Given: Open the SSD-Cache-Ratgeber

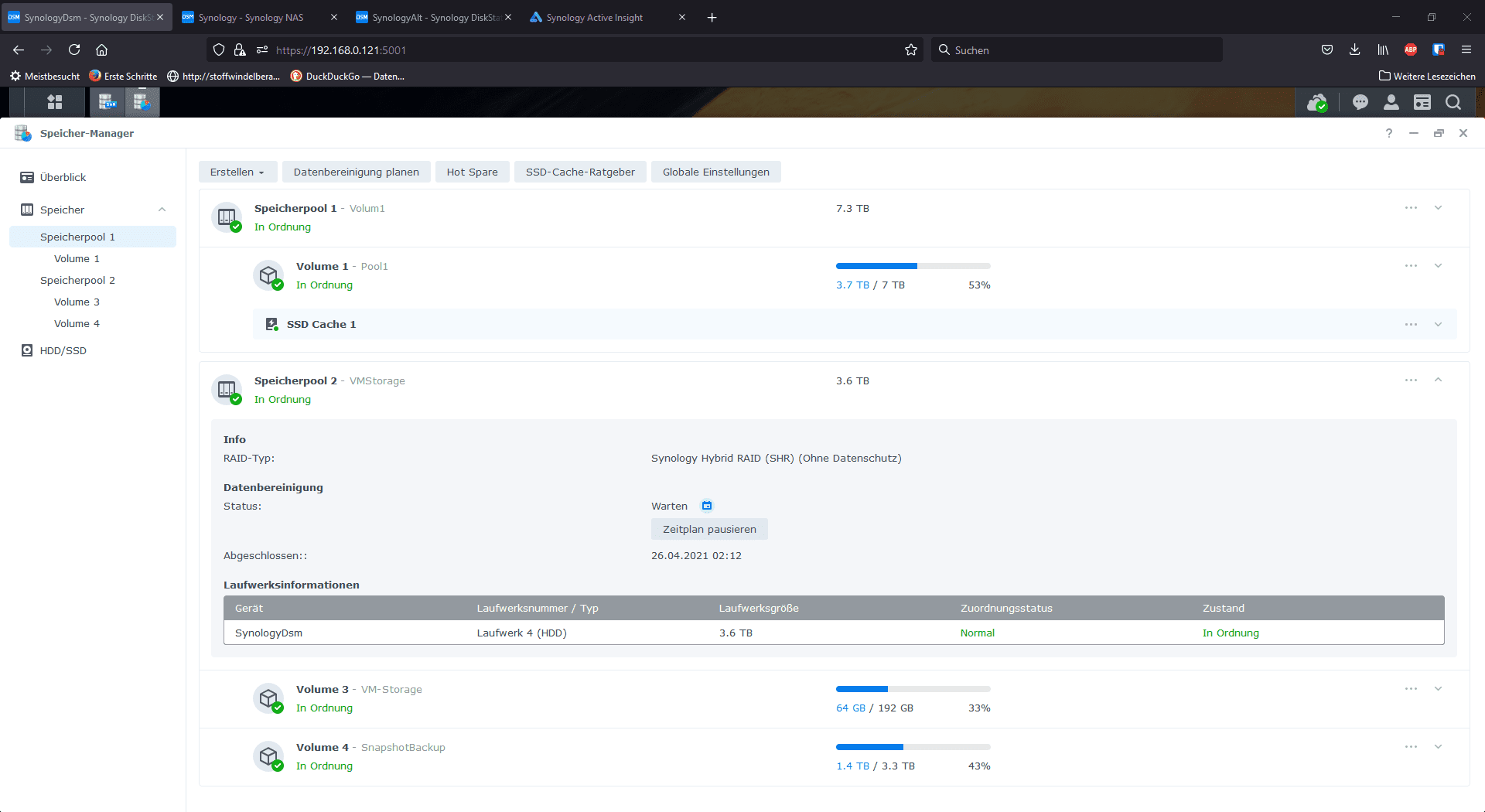Looking at the screenshot, I should [580, 172].
